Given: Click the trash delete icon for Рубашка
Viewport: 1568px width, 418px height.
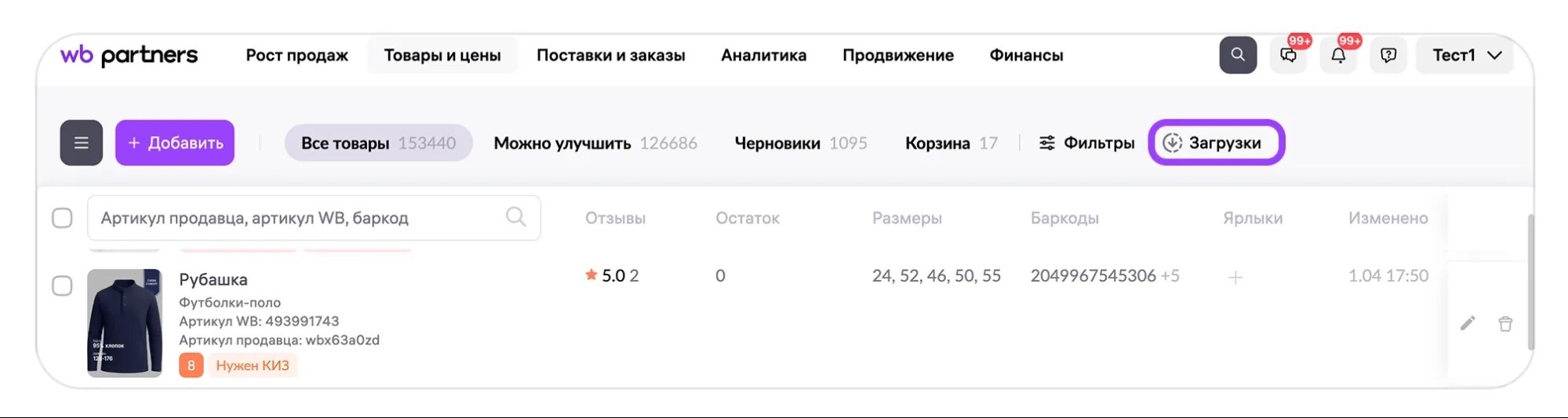Looking at the screenshot, I should coord(1505,324).
